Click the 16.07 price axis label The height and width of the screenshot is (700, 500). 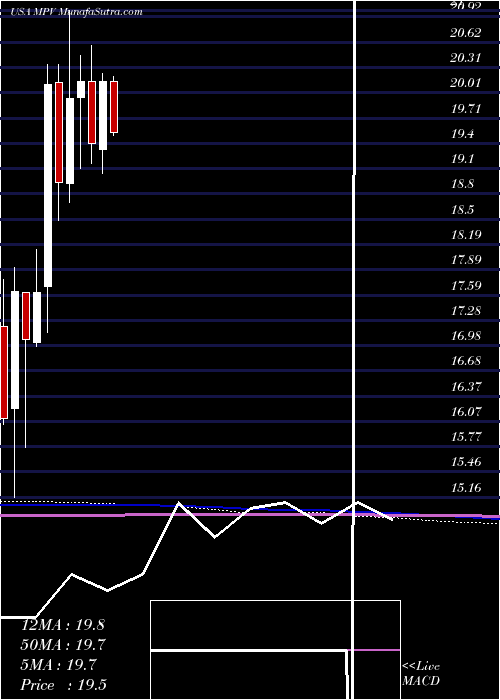[x=466, y=411]
